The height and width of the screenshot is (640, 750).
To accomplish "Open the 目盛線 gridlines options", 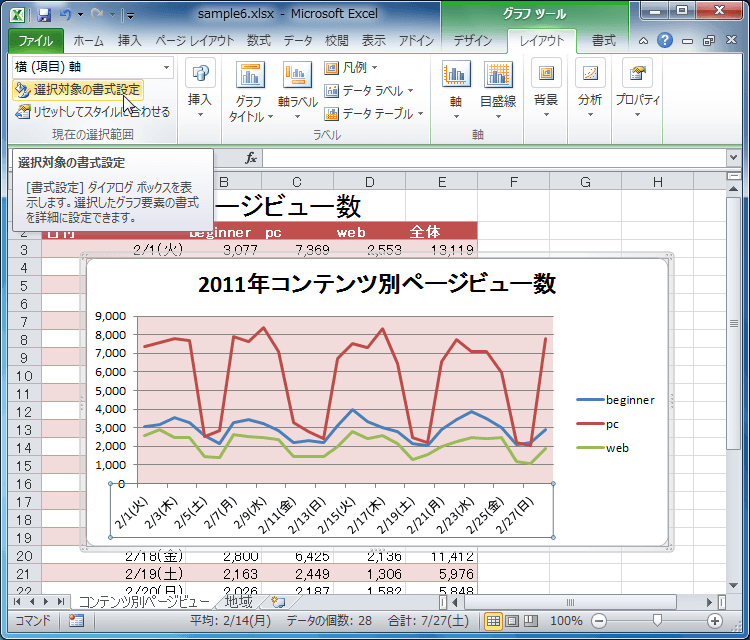I will pos(498,90).
